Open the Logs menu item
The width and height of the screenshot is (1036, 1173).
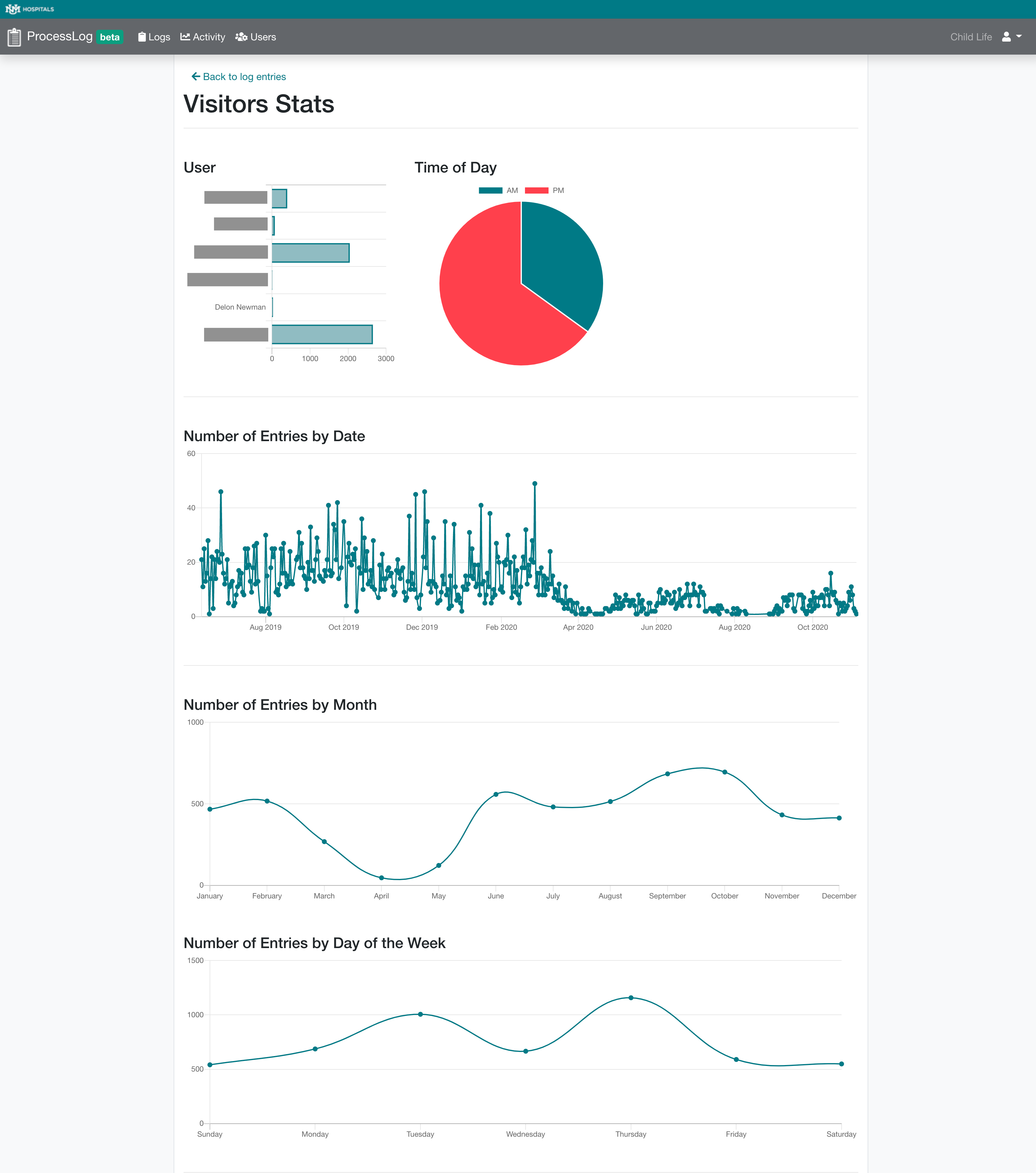point(154,37)
